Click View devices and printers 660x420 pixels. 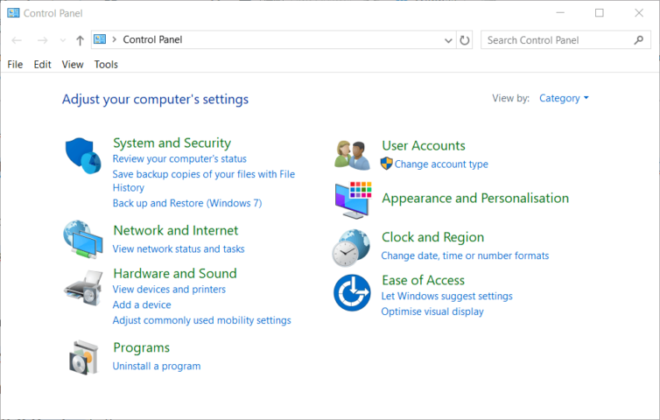169,290
